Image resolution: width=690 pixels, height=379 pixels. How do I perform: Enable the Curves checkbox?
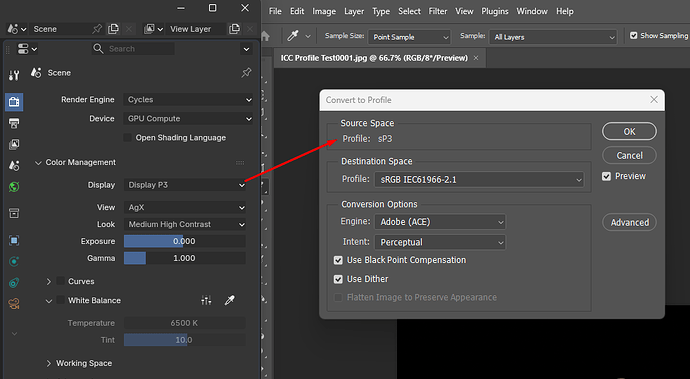click(x=61, y=281)
